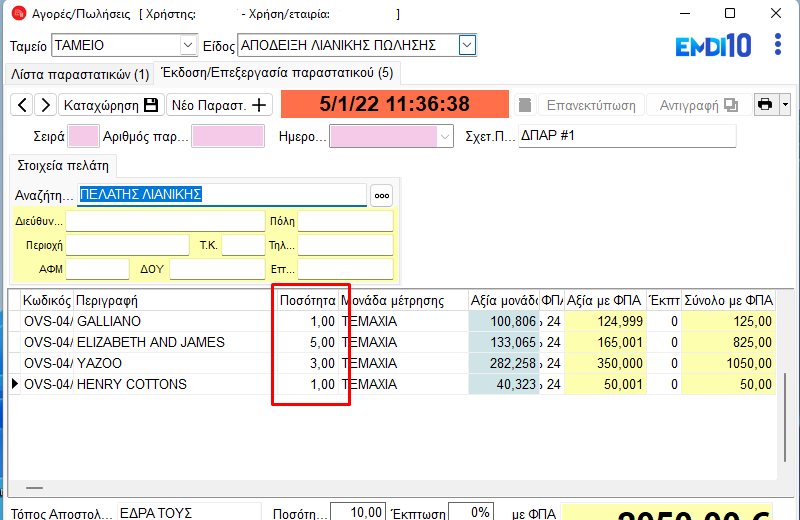Click the Σχετ.Π... field with ΔΠΑΡ #1
The width and height of the screenshot is (800, 520).
pyautogui.click(x=627, y=136)
